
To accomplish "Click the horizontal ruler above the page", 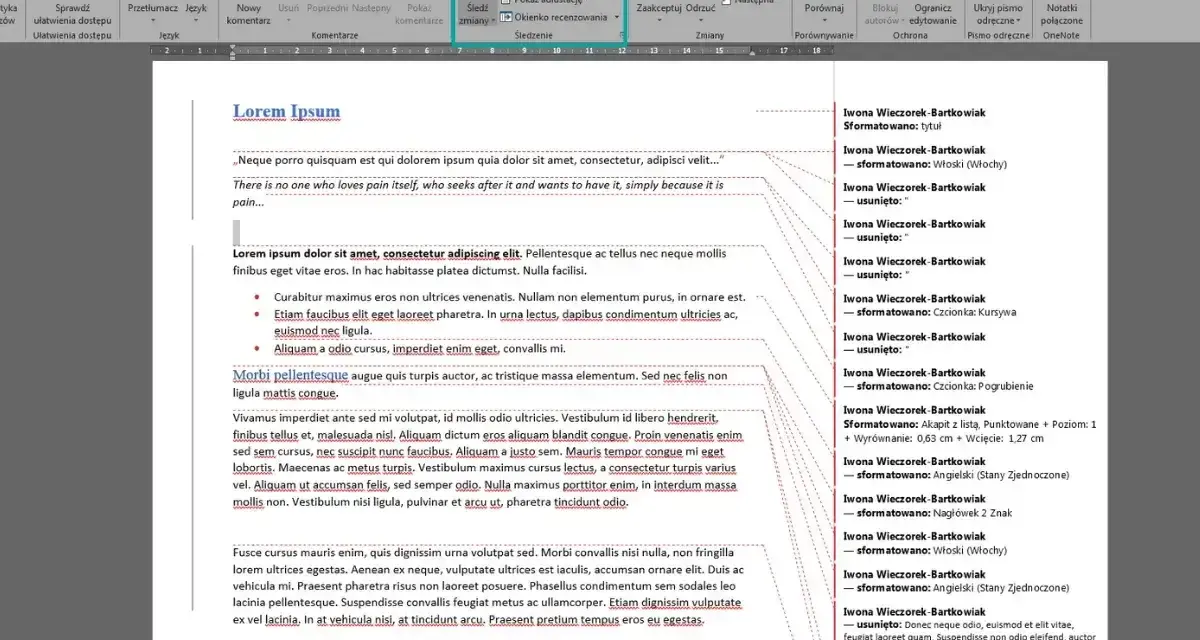I will click(490, 49).
